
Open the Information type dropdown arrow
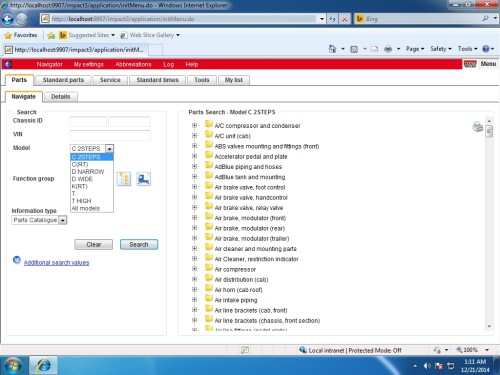[x=63, y=220]
